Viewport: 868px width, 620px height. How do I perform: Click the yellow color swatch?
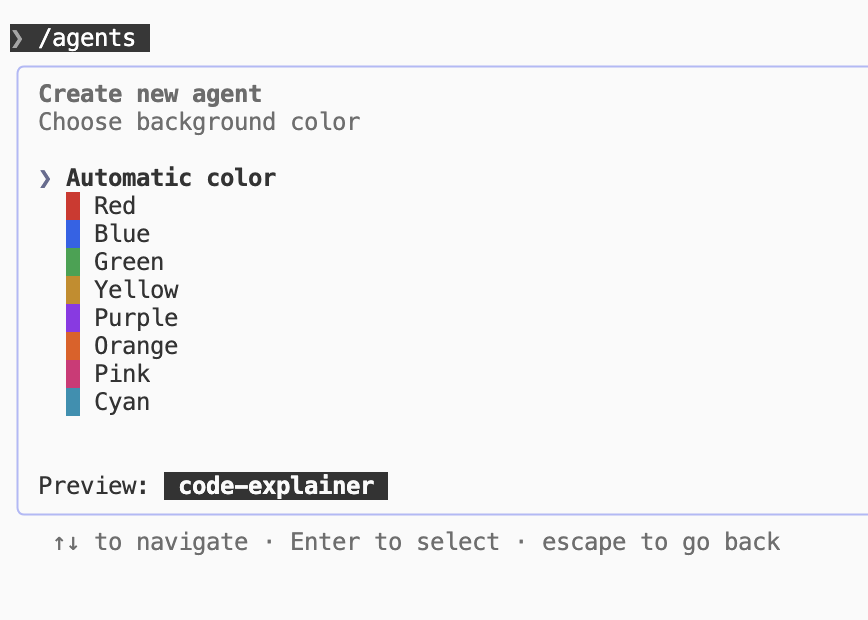[73, 290]
